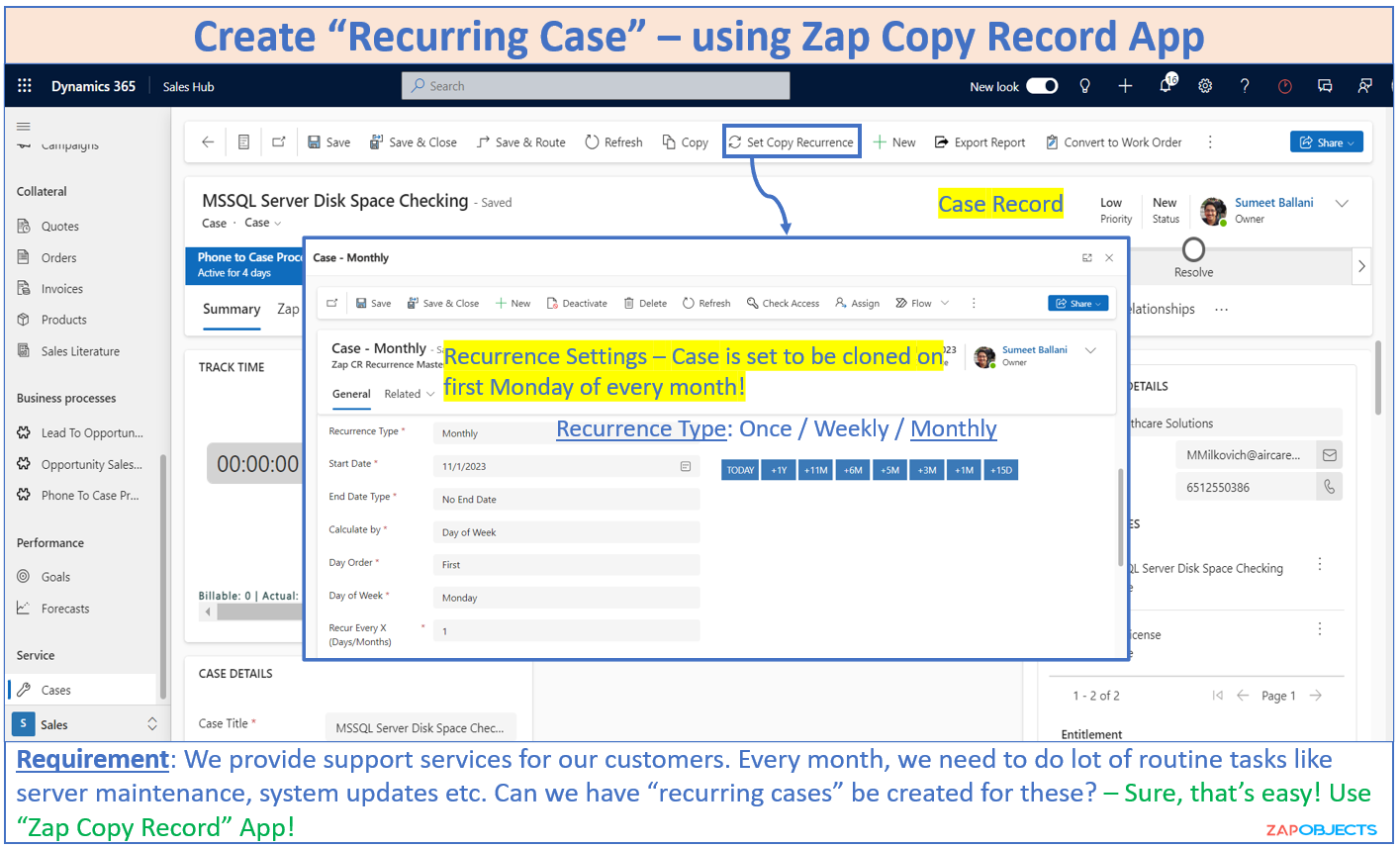Open Sumeet Ballani owner link on Case header
The width and height of the screenshot is (1400, 847).
[x=1273, y=202]
